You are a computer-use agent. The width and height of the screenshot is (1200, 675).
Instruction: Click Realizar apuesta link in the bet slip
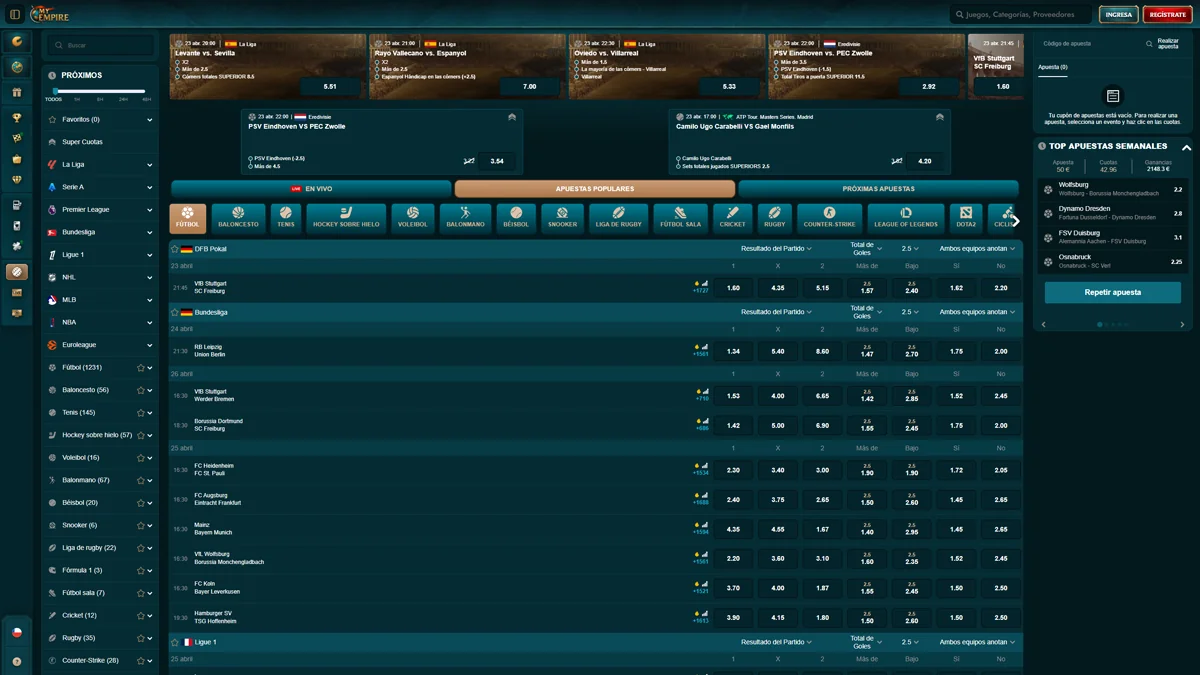click(1168, 44)
